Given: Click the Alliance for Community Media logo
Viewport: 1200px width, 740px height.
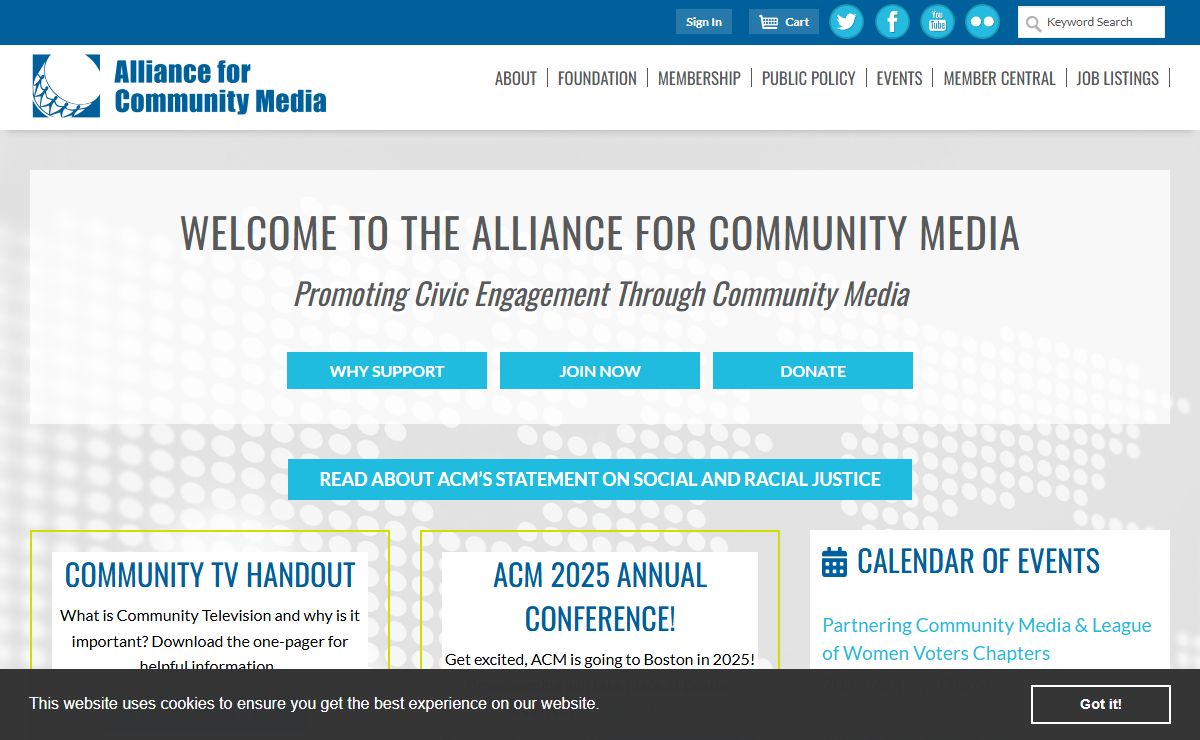Looking at the screenshot, I should [180, 86].
